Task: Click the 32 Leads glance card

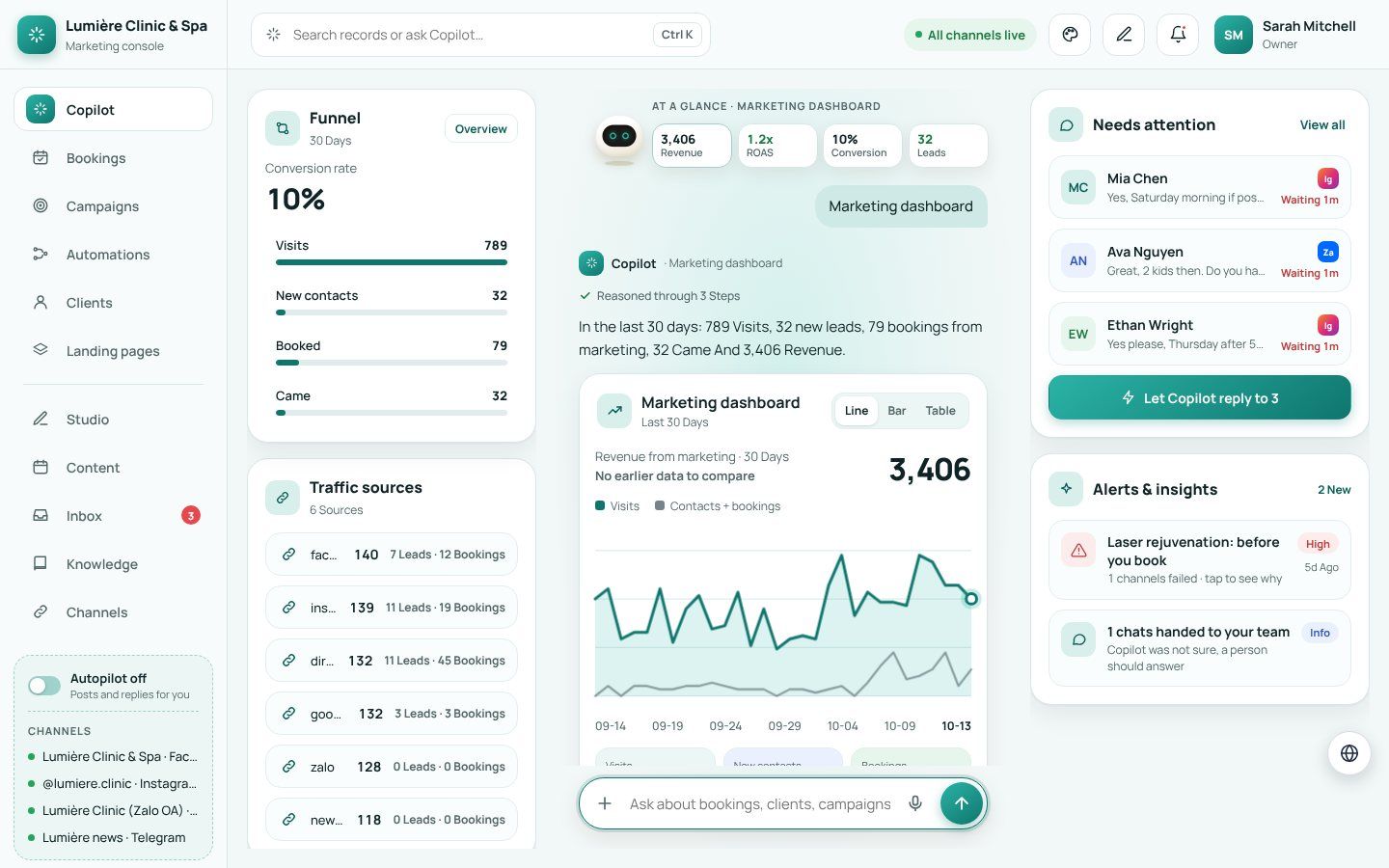Action: click(x=948, y=146)
